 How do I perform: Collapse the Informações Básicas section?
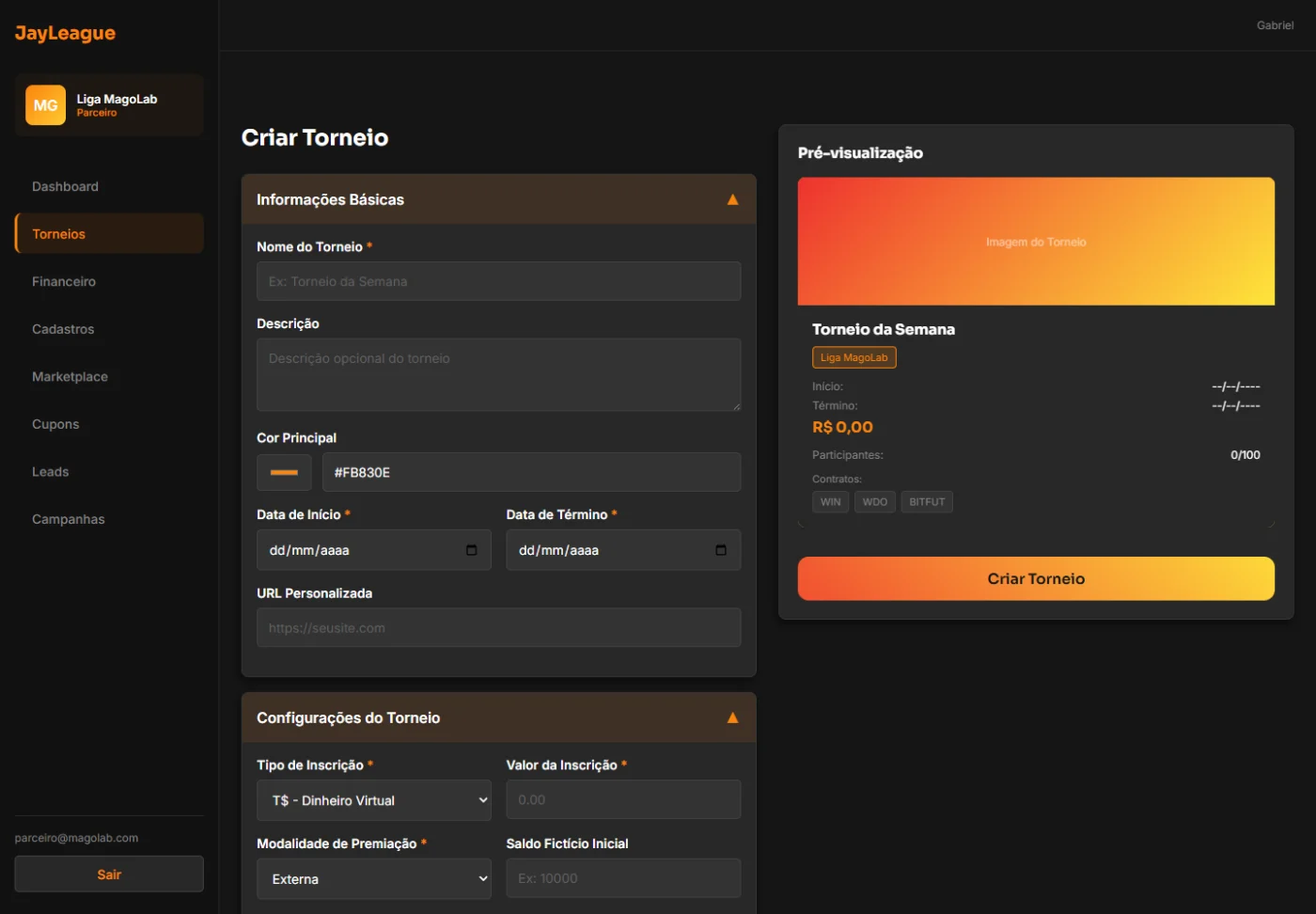coord(732,199)
